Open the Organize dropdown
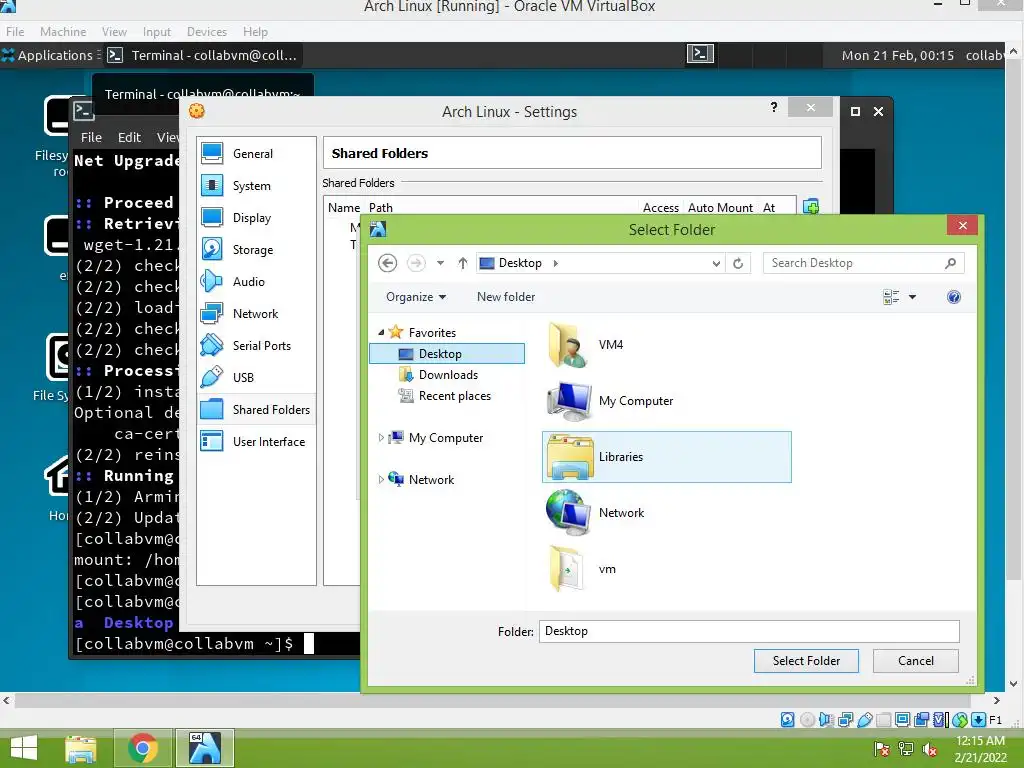Viewport: 1024px width, 768px height. (416, 297)
